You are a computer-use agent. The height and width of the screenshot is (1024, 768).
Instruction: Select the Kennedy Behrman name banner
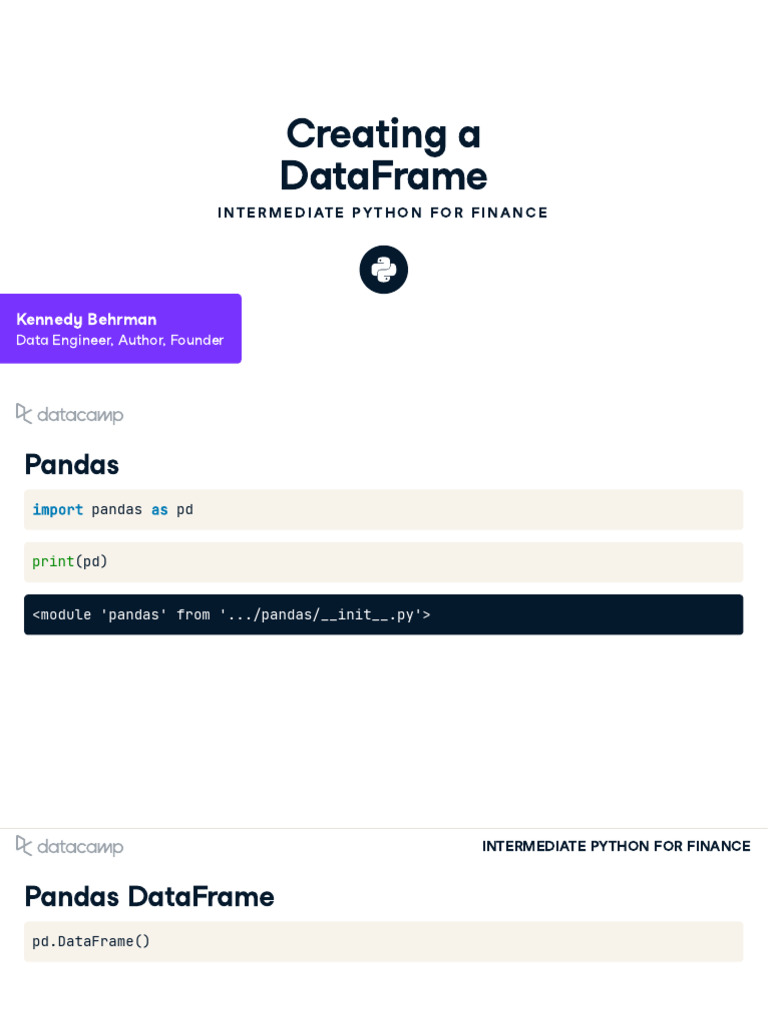(x=121, y=328)
